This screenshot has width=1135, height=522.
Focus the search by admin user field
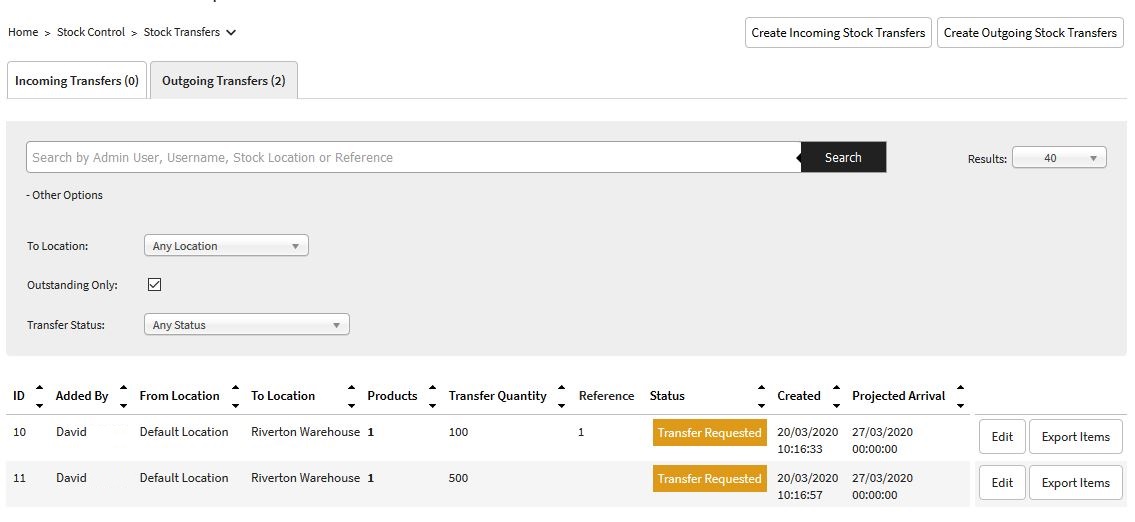412,158
